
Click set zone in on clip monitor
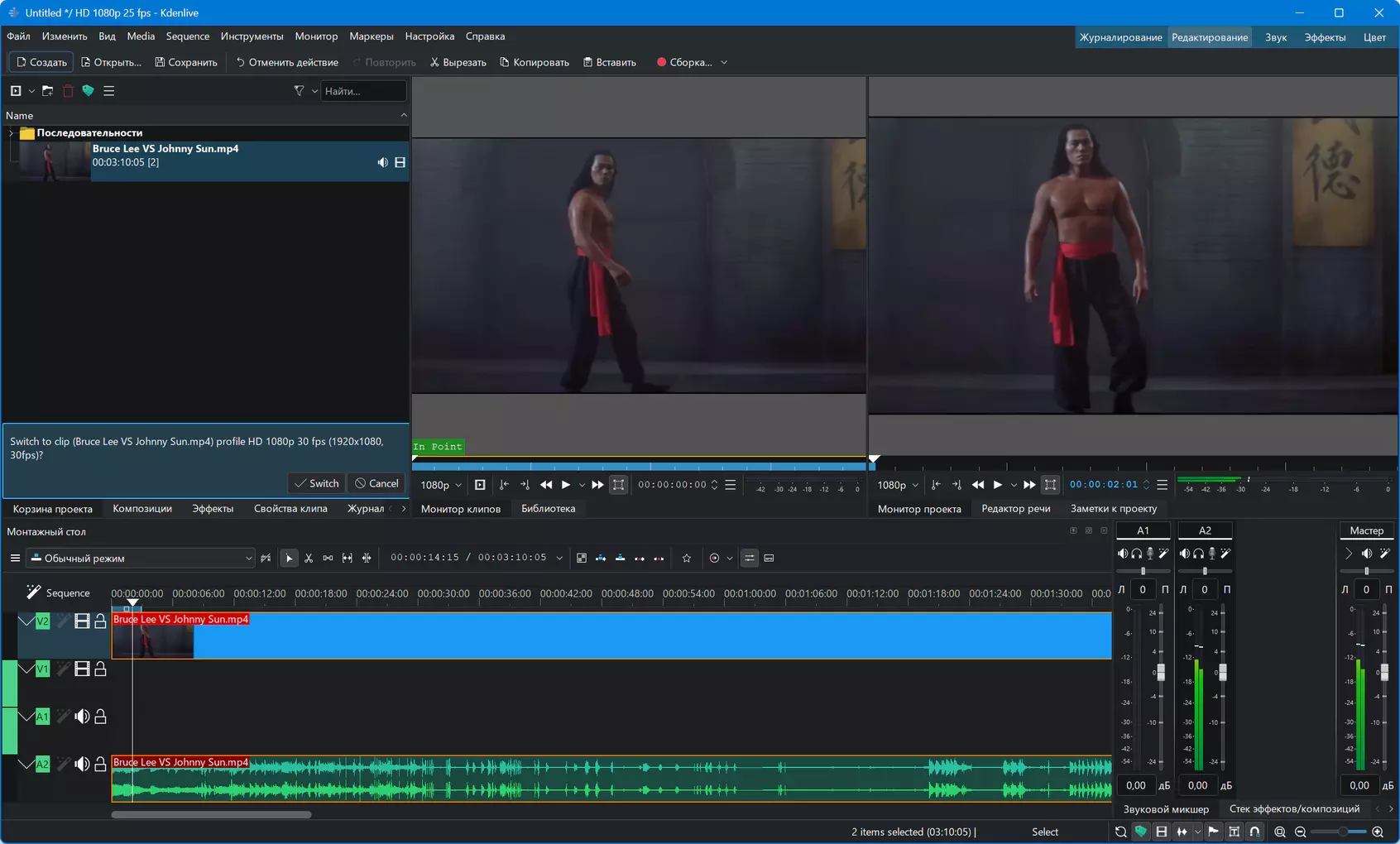pos(504,485)
